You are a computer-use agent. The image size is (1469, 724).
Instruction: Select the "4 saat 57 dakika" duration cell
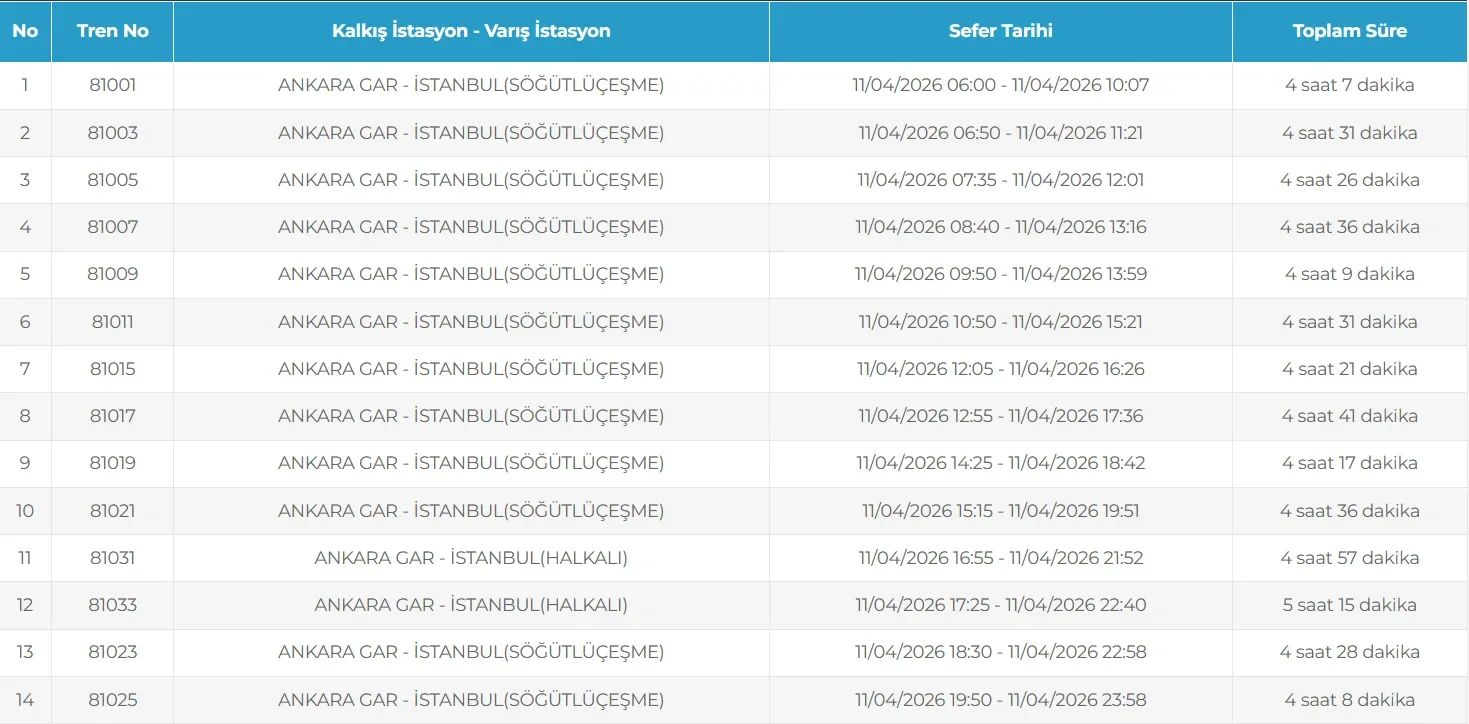1349,558
